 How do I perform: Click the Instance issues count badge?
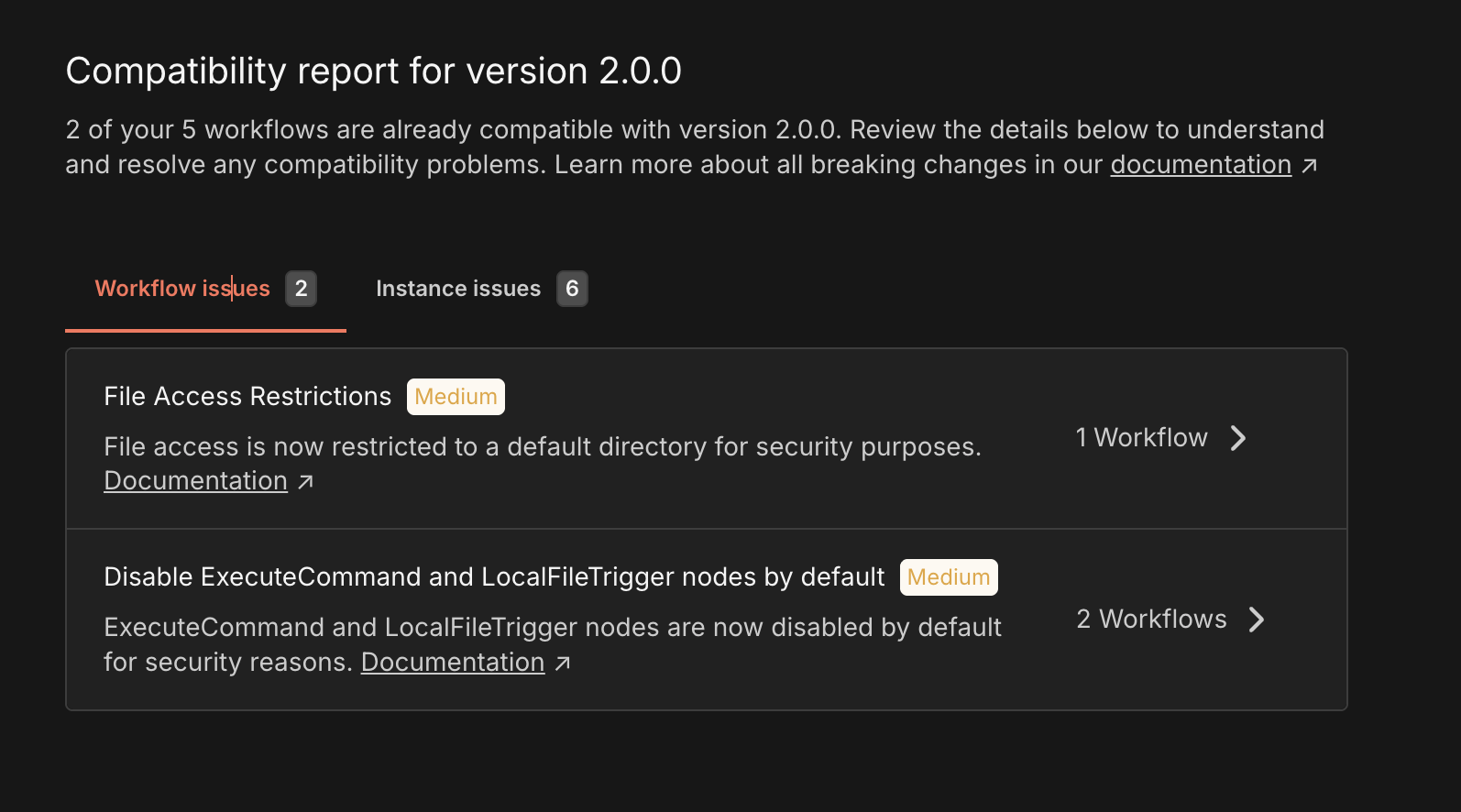pyautogui.click(x=572, y=289)
